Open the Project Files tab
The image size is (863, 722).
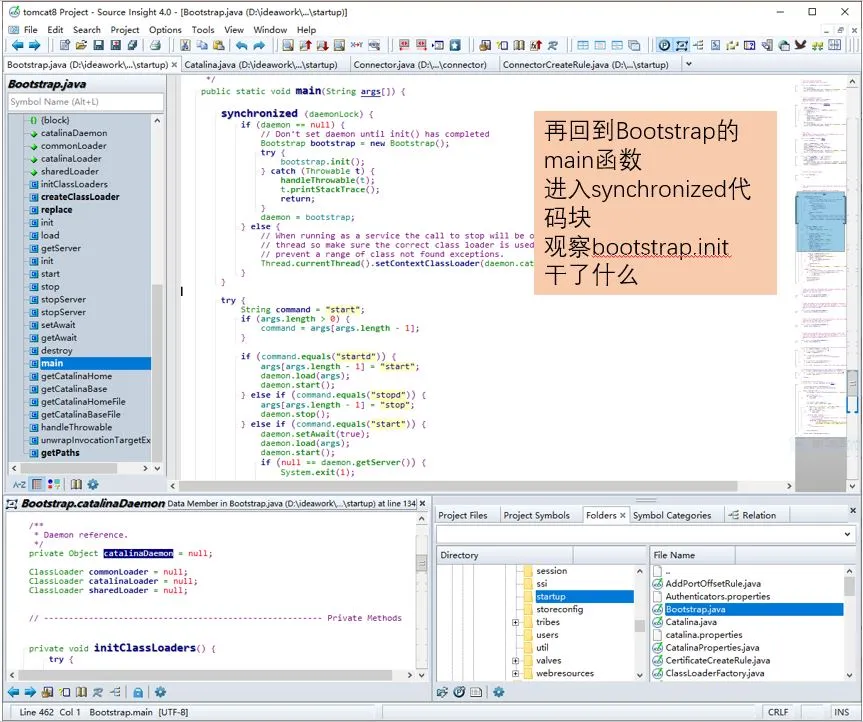click(x=462, y=516)
